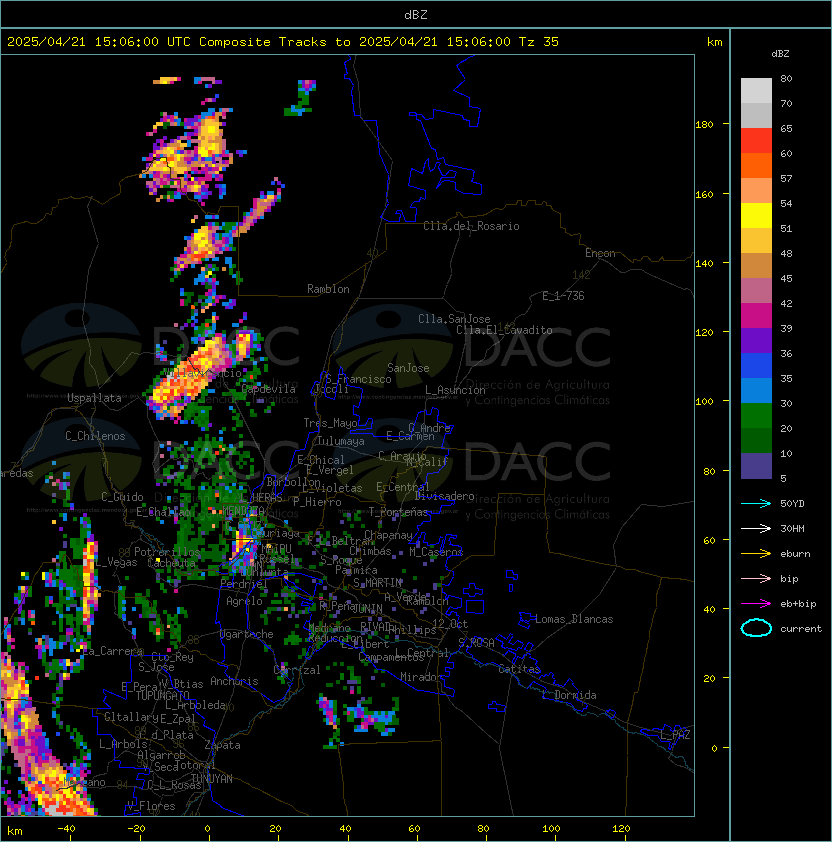This screenshot has height=842, width=832.
Task: Click the 'TUNUYAN' map label
Action: [x=212, y=779]
